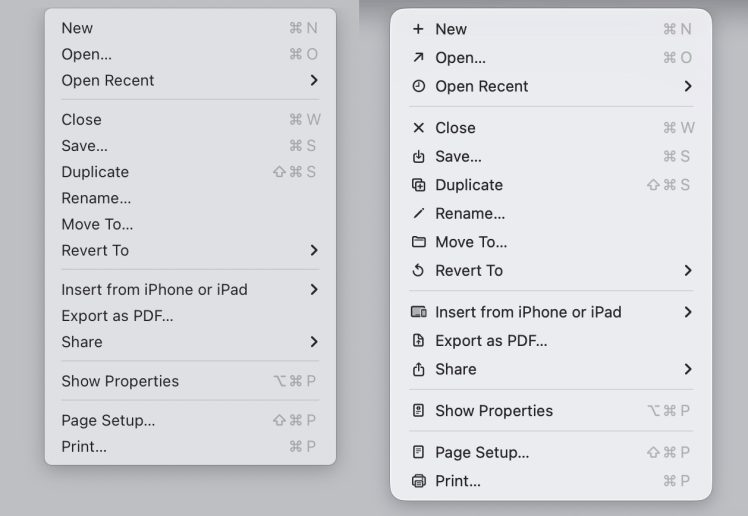Click the pencil icon beside Rename...
Viewport: 748px width, 516px height.
[418, 213]
